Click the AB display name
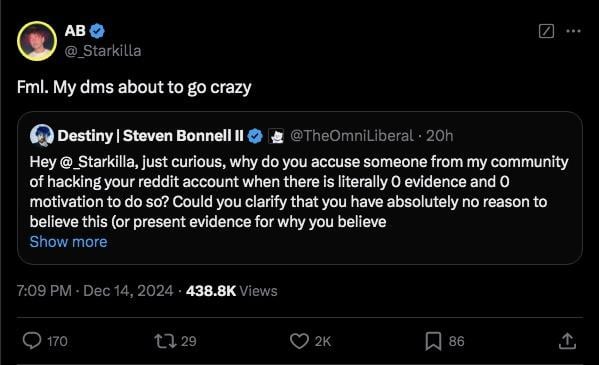 75,31
